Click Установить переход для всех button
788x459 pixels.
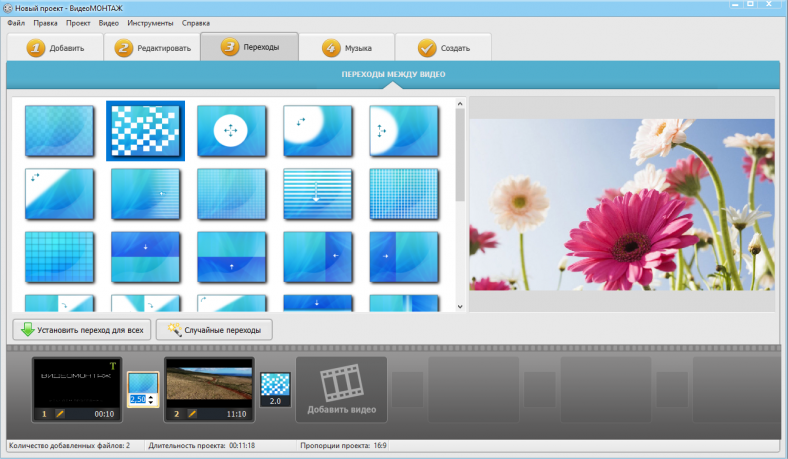pos(82,330)
